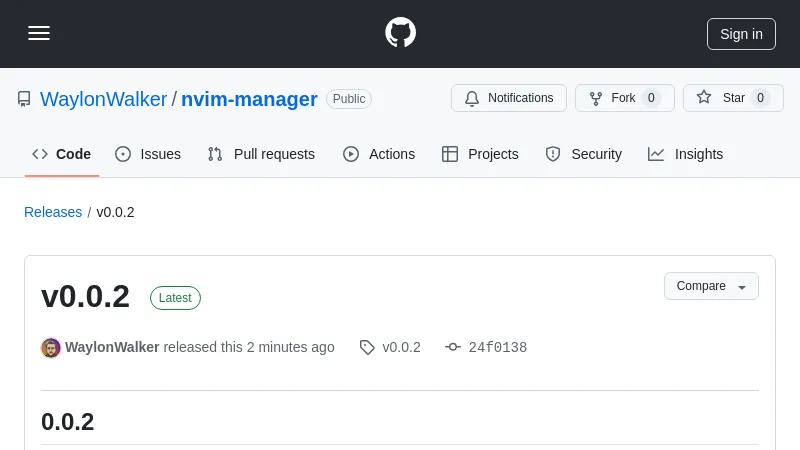Select the Projects tab
The width and height of the screenshot is (800, 450).
[x=480, y=154]
